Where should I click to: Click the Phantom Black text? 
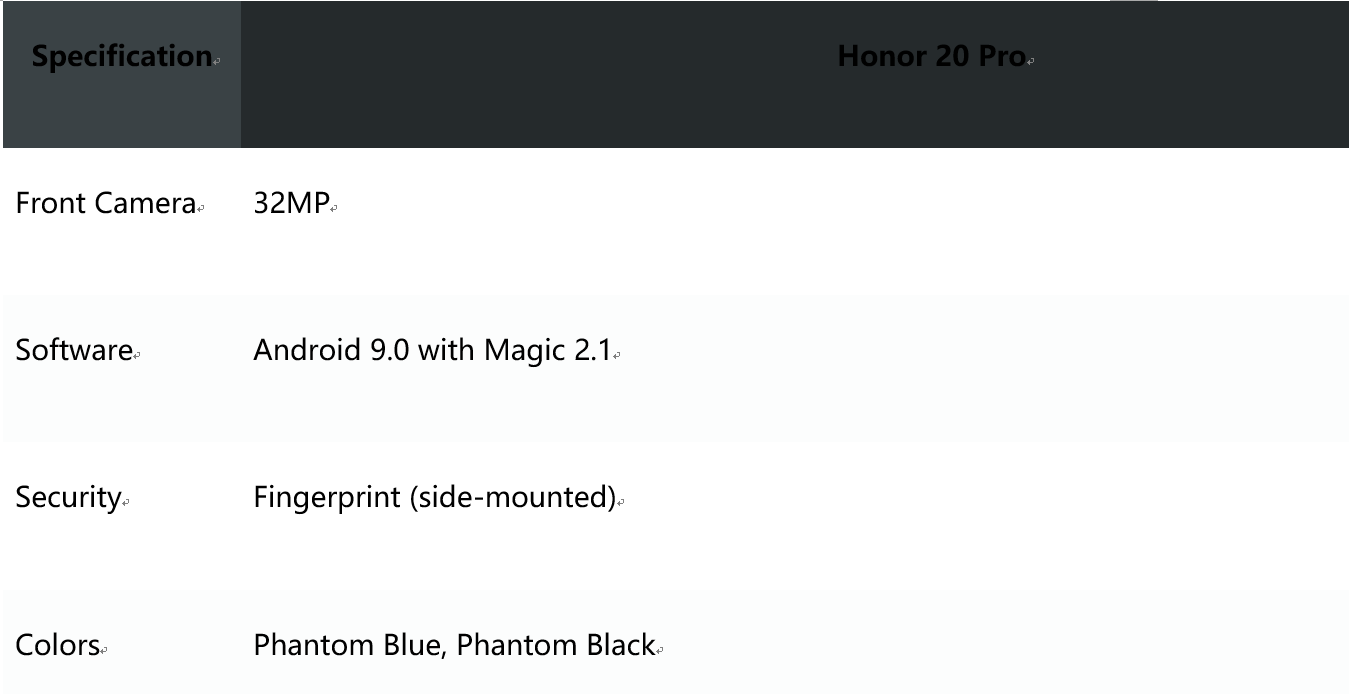coord(555,645)
